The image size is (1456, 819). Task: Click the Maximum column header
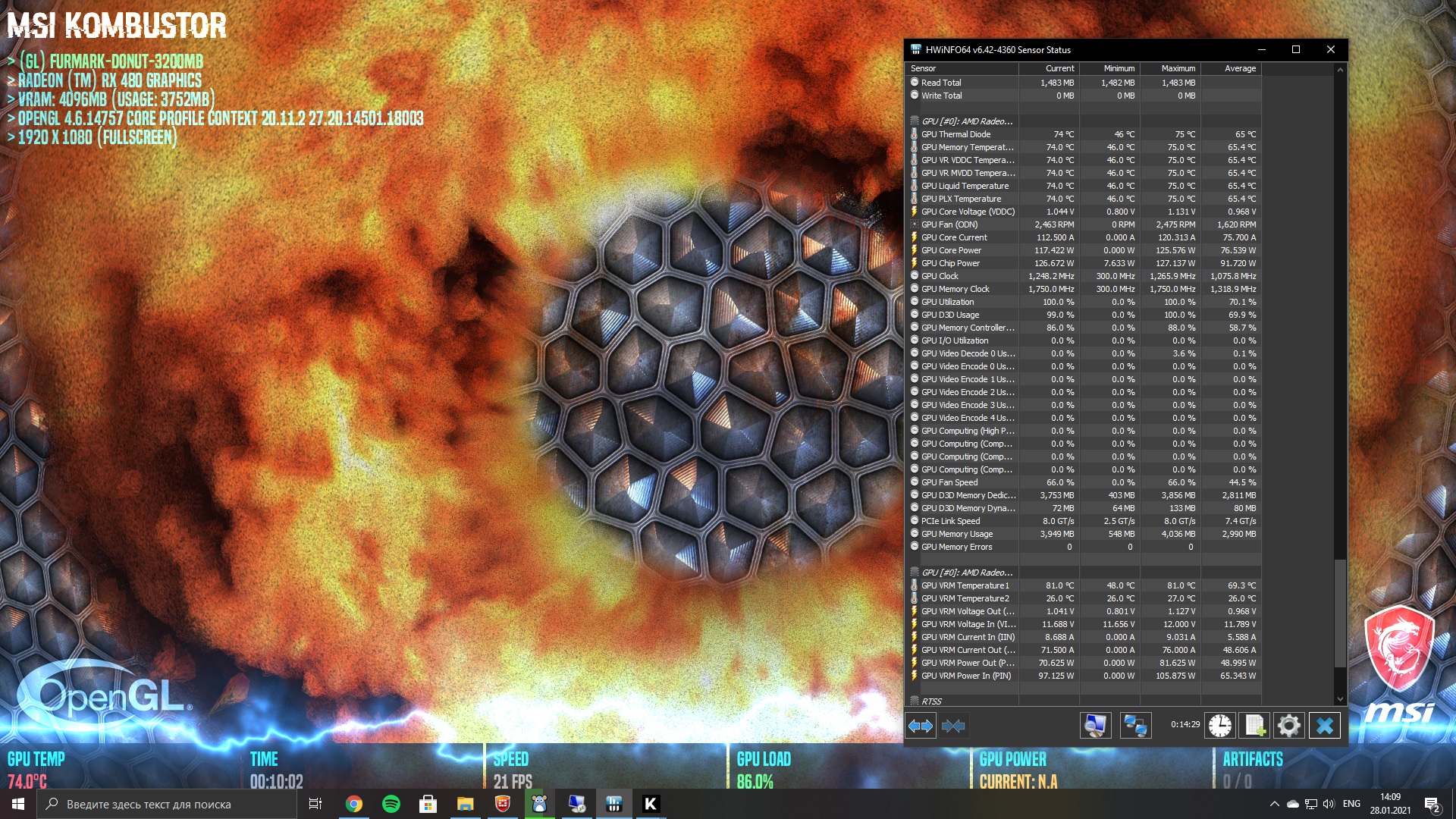[x=1178, y=68]
